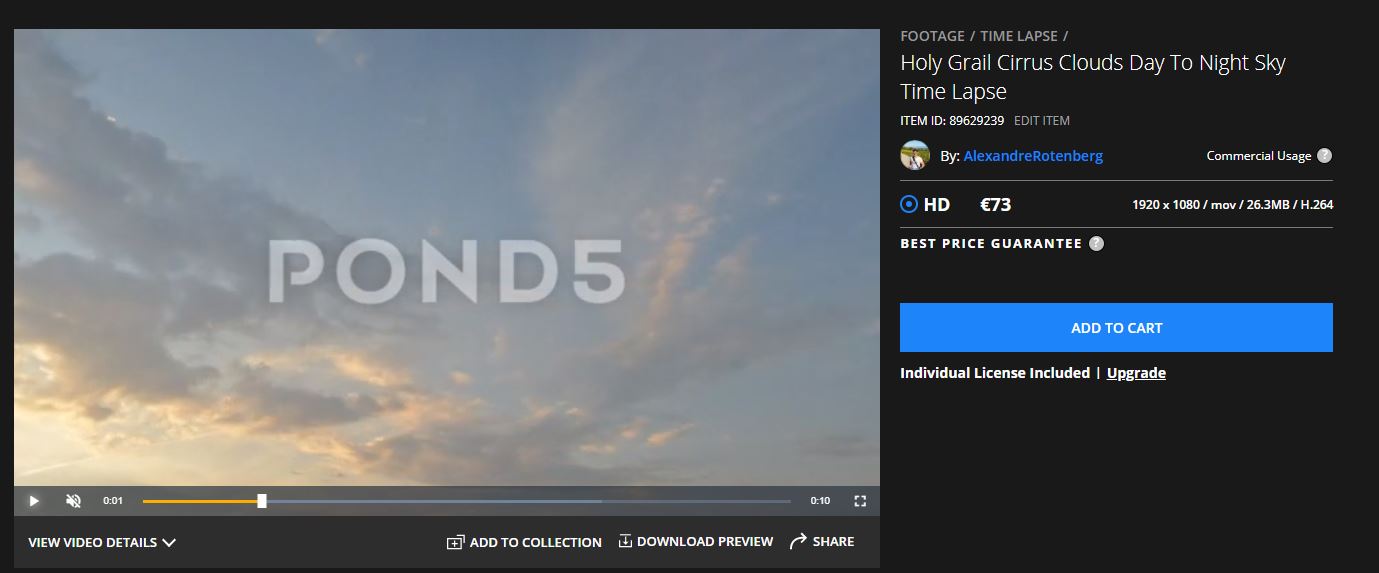
Task: Open AlexandreRotenberg's profile
Action: pos(1033,156)
